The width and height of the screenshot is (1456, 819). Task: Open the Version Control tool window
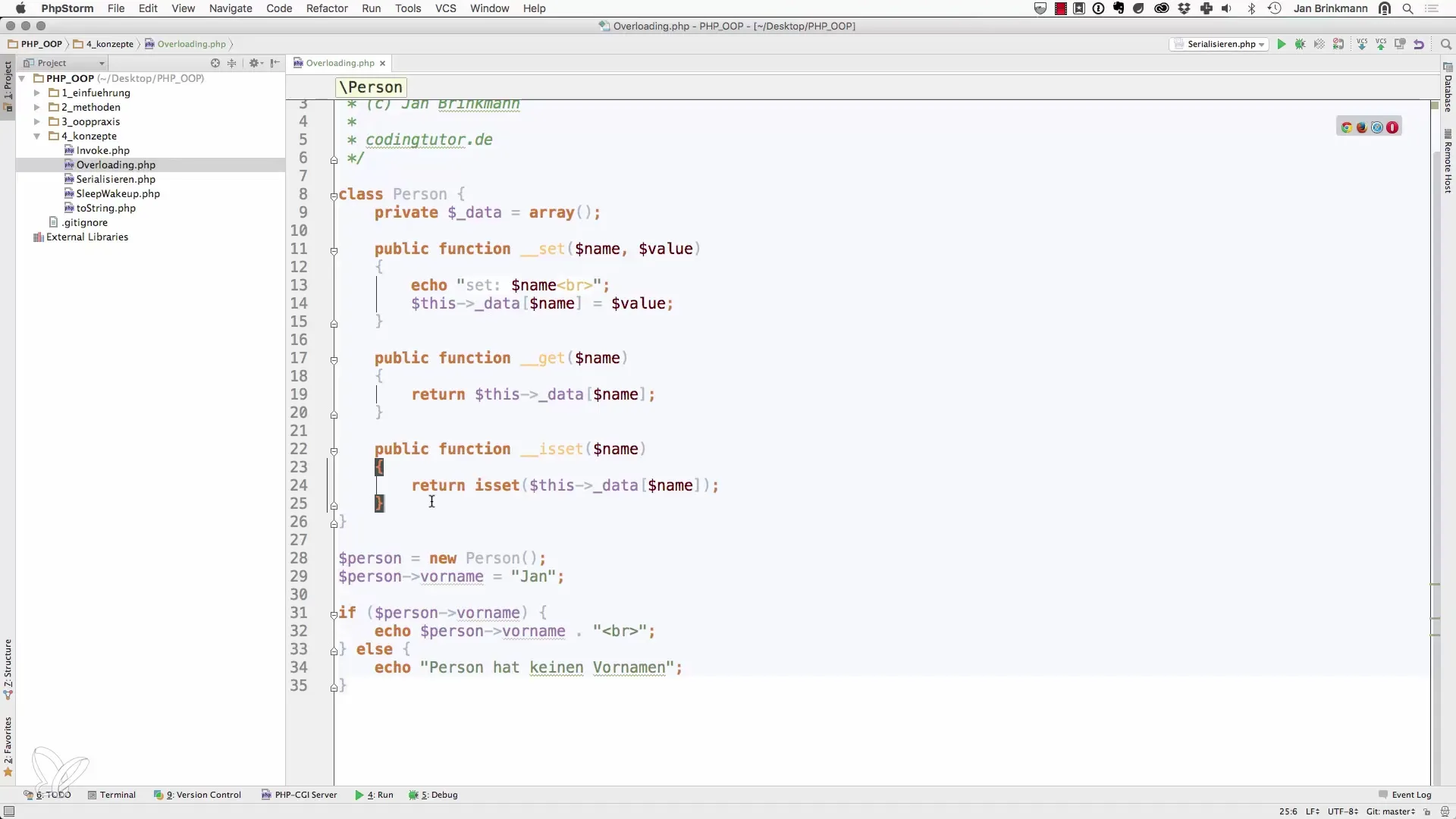click(197, 795)
